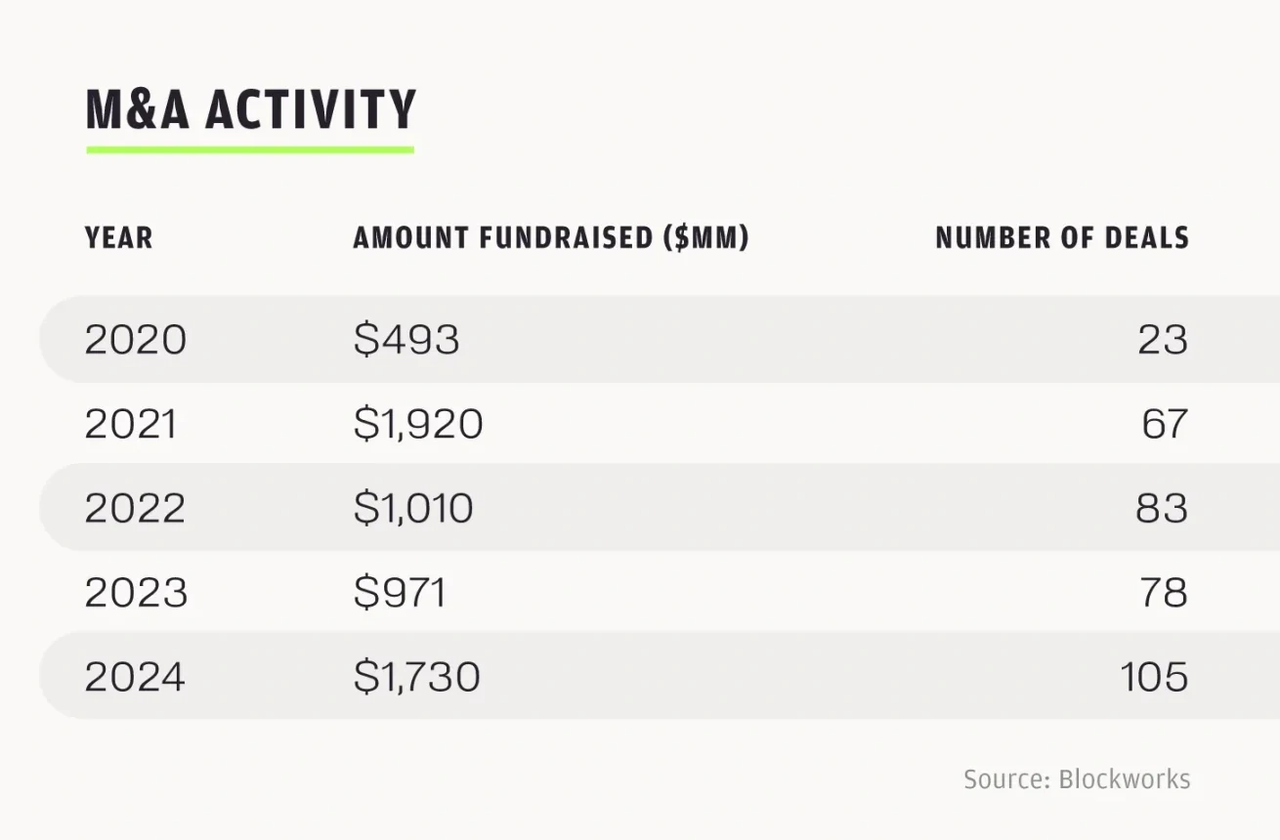1280x840 pixels.
Task: Click the $971 amount value
Action: (399, 593)
